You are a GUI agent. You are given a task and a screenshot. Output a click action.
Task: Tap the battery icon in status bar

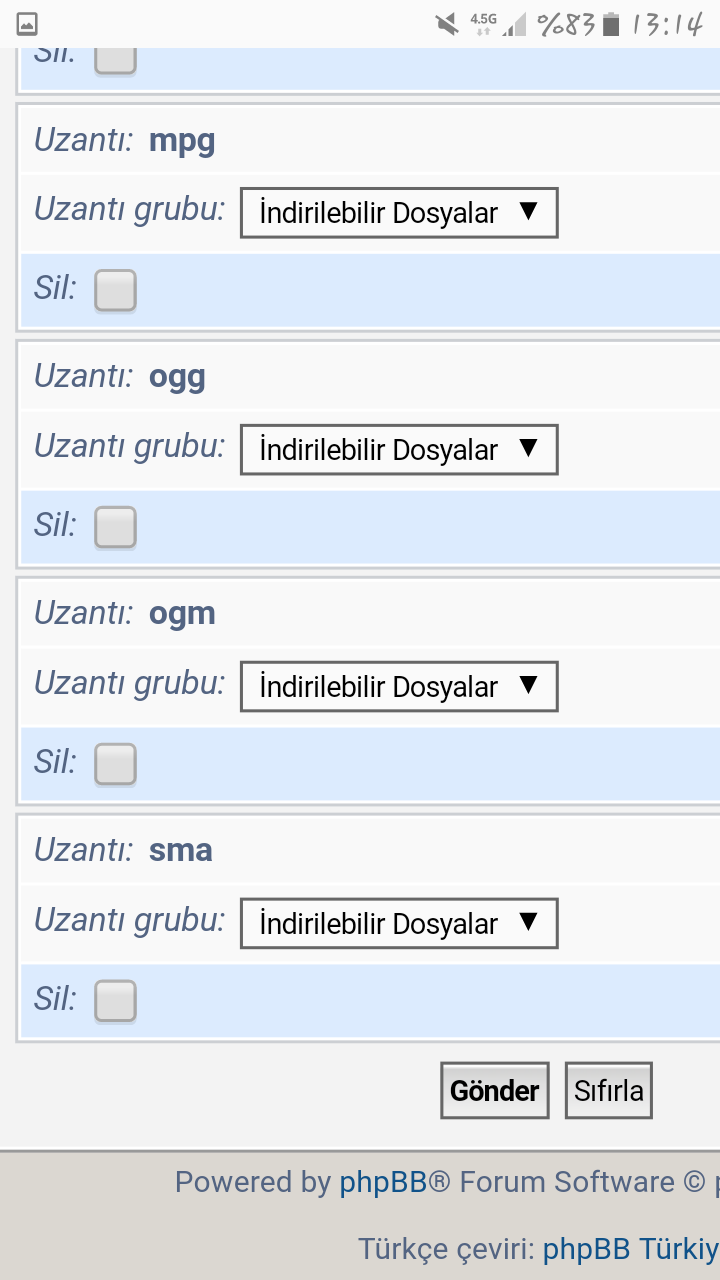point(611,24)
